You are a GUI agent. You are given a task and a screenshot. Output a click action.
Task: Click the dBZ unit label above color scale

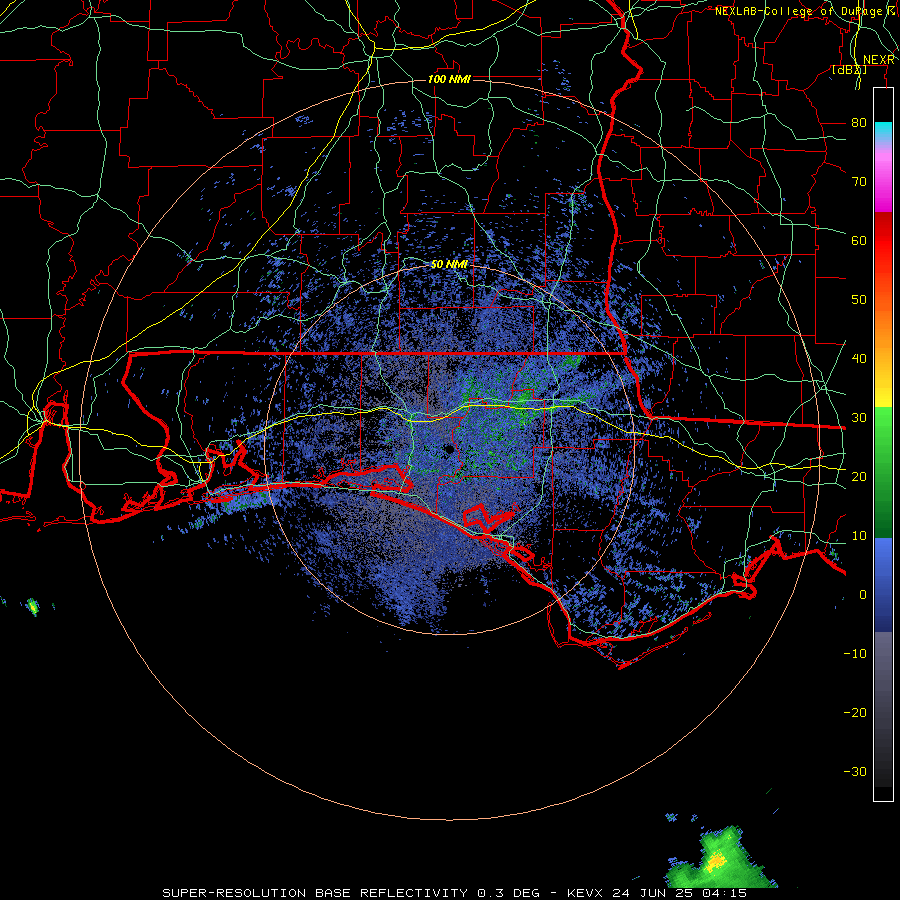click(849, 70)
